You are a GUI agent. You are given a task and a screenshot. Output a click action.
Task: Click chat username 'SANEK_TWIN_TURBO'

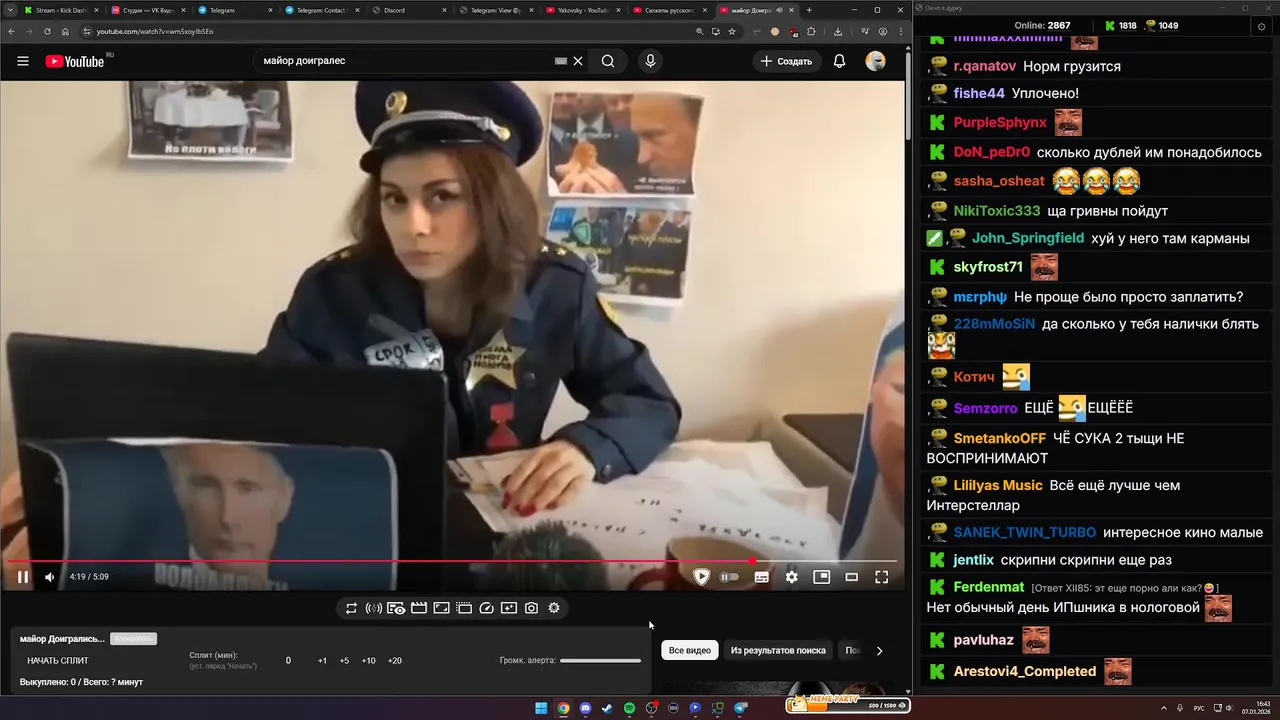point(1025,533)
